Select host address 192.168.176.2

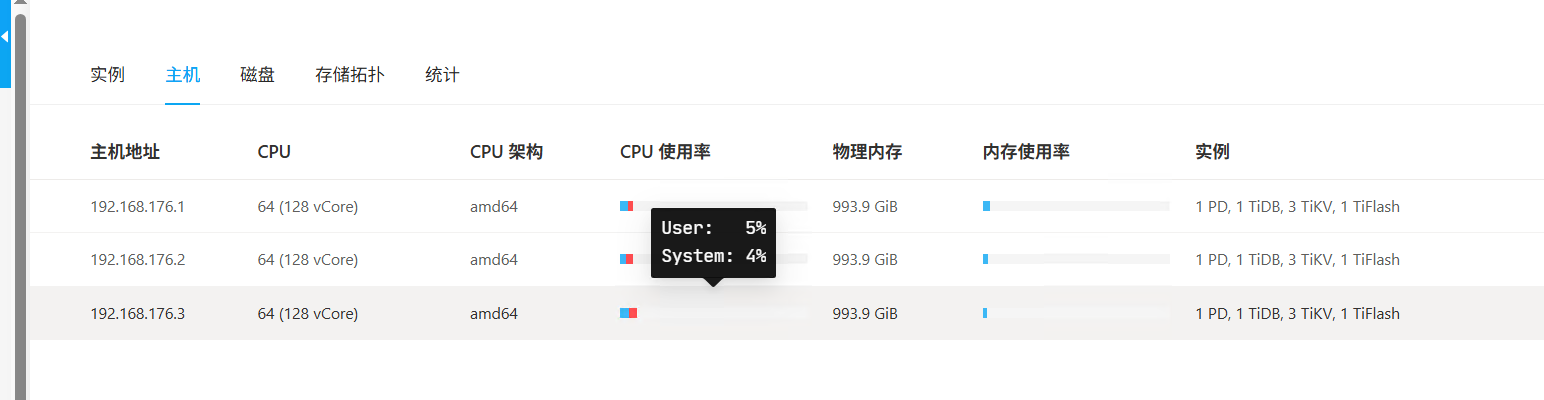(137, 260)
